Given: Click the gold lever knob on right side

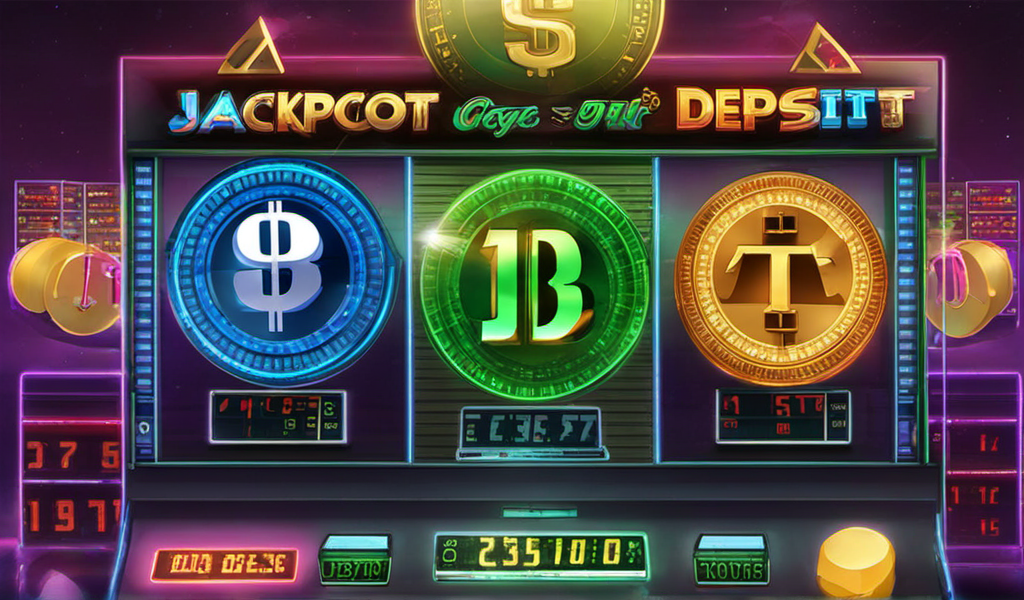Looking at the screenshot, I should 969,288.
